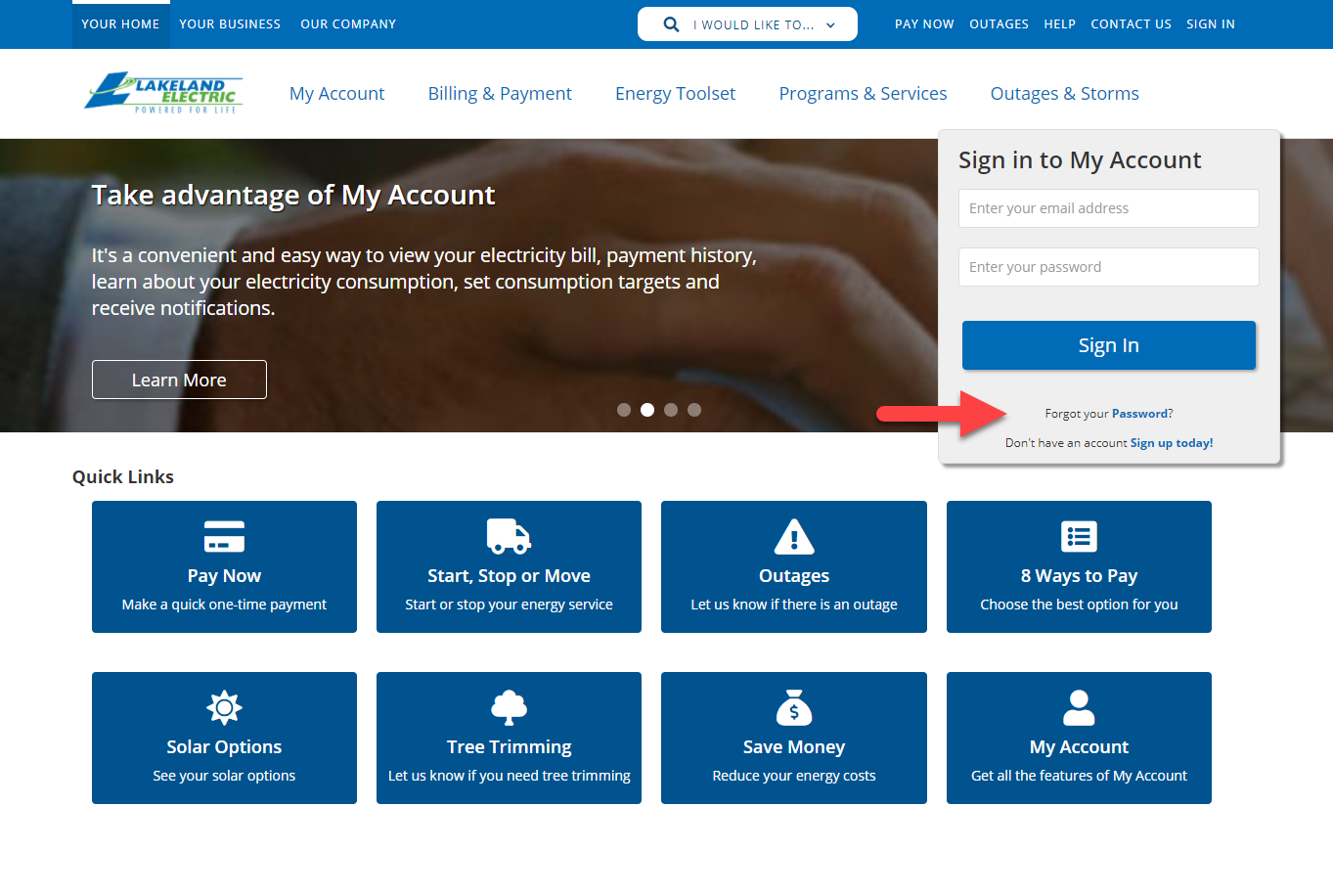Click the list icon for 8 Ways to Pay

tap(1079, 536)
